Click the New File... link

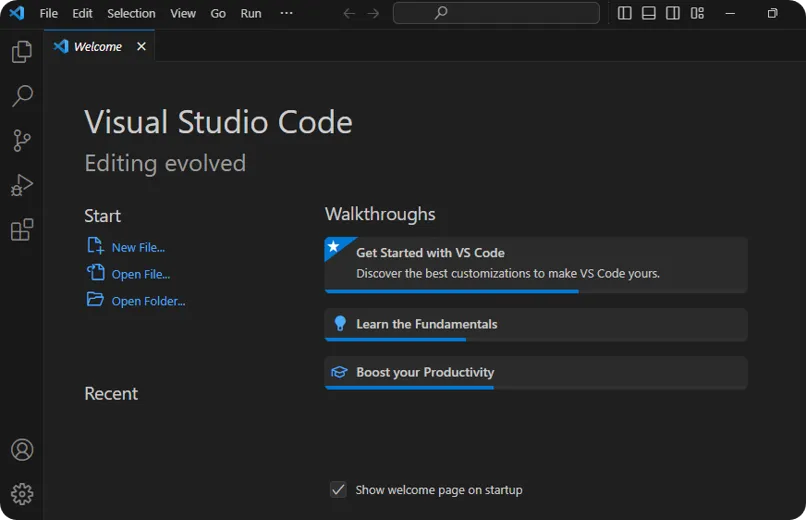tap(138, 247)
